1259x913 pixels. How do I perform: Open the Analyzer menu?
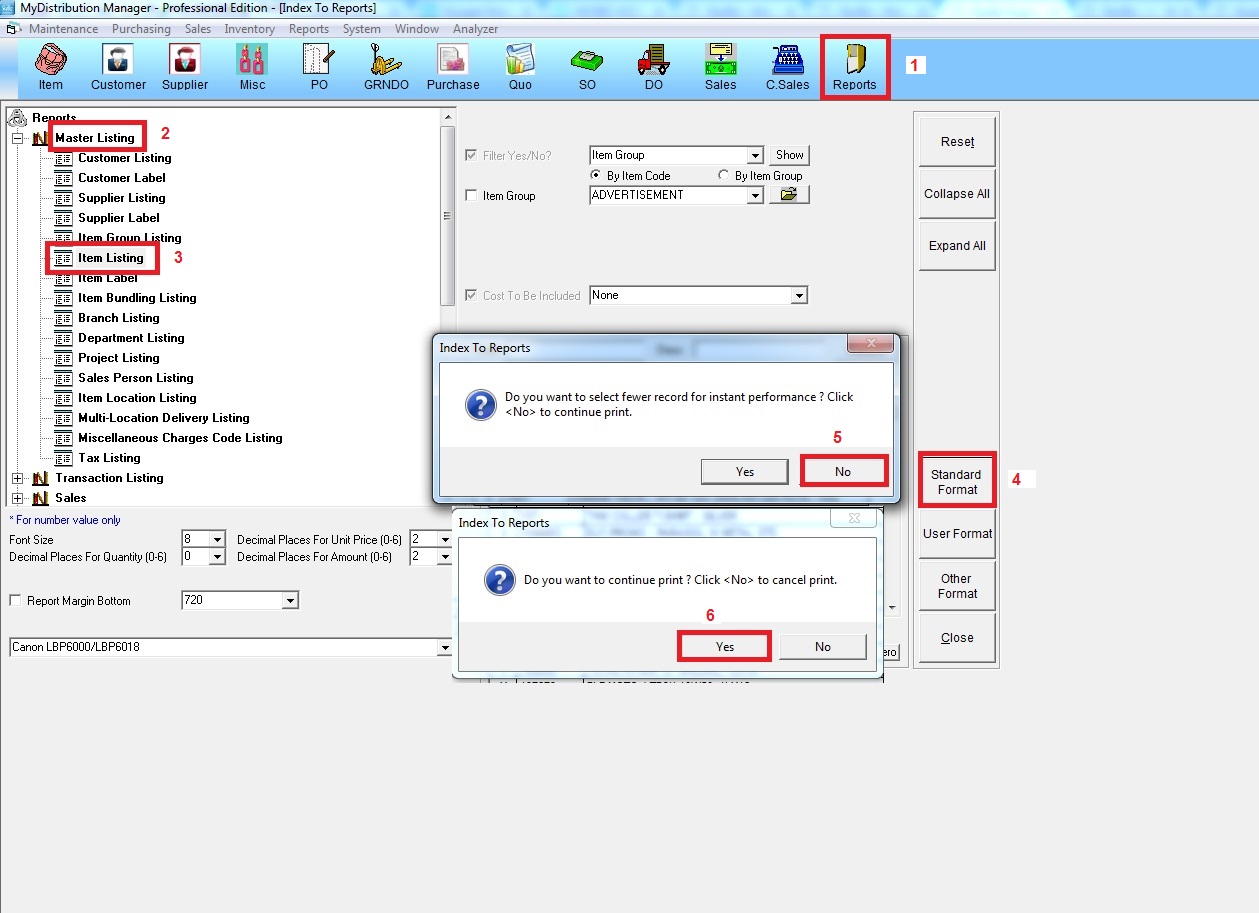click(x=475, y=29)
